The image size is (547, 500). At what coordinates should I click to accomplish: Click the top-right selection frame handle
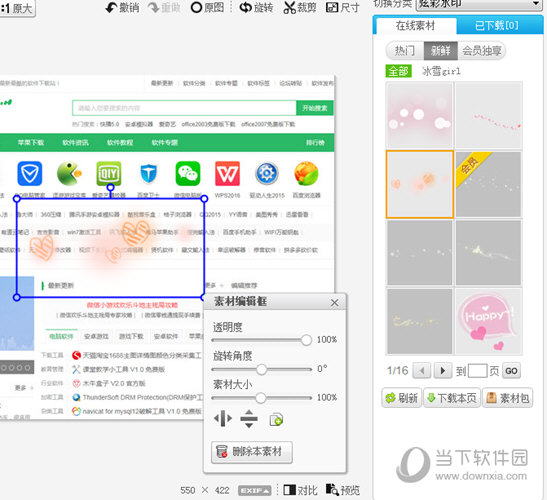204,199
